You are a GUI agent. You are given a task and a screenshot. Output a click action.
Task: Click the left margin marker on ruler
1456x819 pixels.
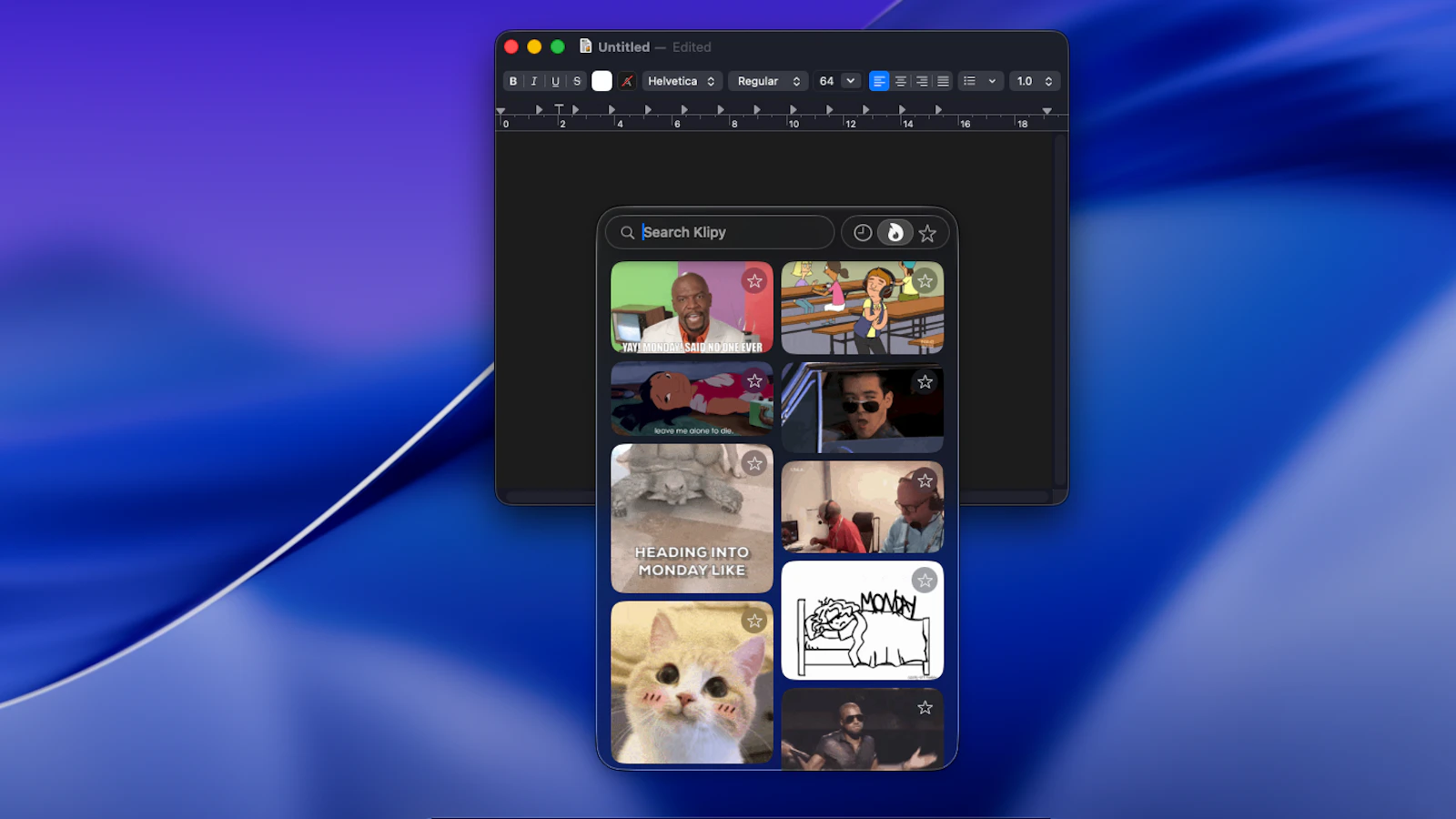pos(500,111)
